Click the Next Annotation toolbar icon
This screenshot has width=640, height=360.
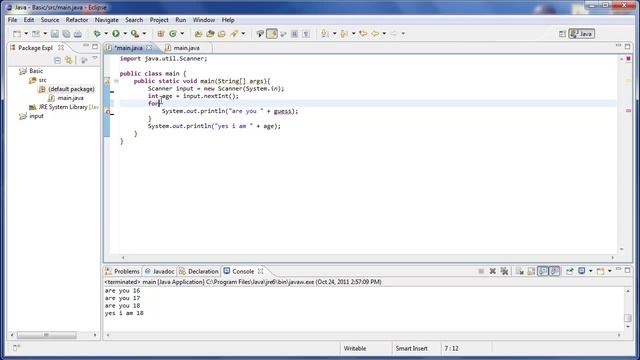click(x=325, y=34)
